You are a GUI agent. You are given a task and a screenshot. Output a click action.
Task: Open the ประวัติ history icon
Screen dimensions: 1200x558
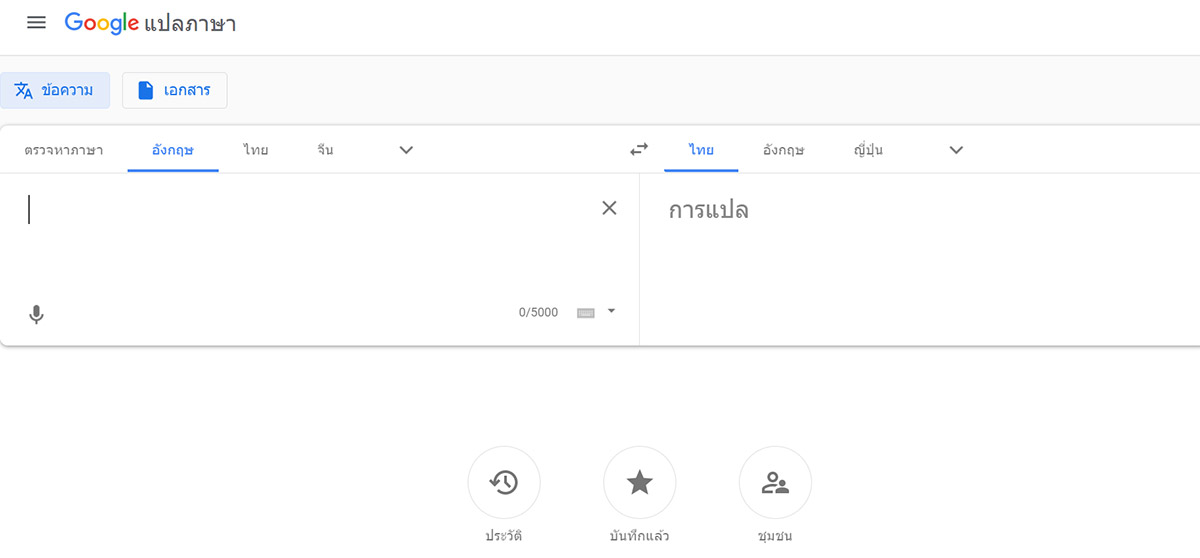point(504,483)
